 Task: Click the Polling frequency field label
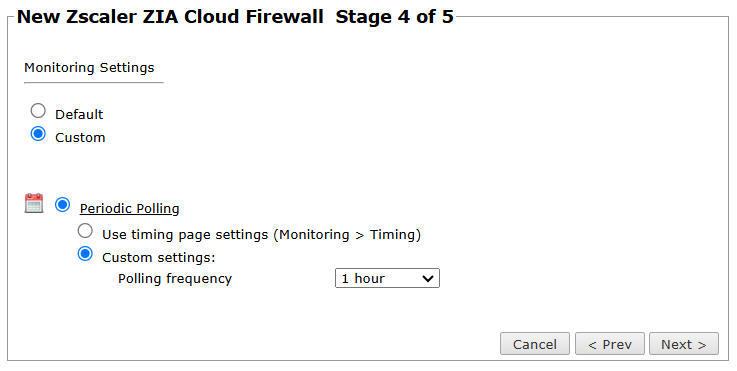pyautogui.click(x=175, y=278)
